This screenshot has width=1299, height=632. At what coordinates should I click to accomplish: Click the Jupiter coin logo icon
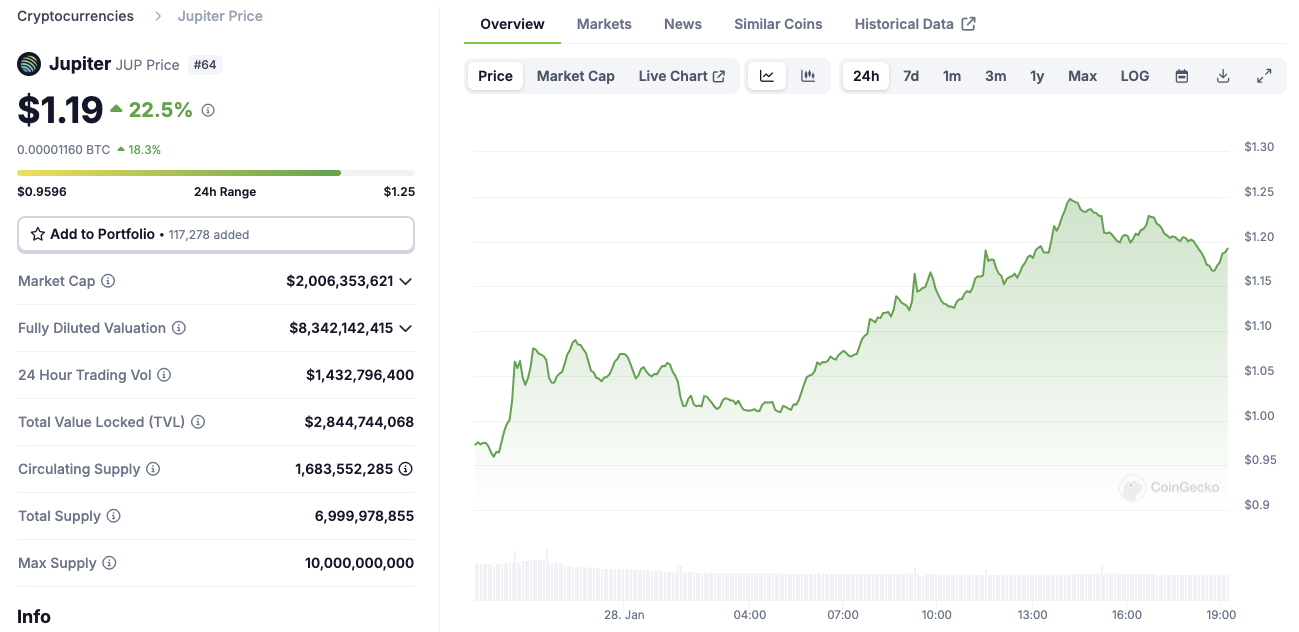[x=29, y=64]
